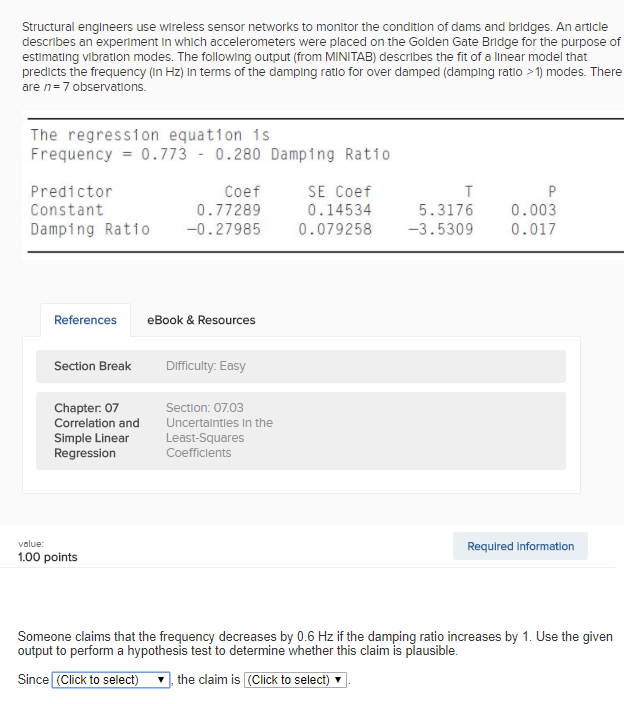Click the Constant predictor row label

[x=66, y=210]
